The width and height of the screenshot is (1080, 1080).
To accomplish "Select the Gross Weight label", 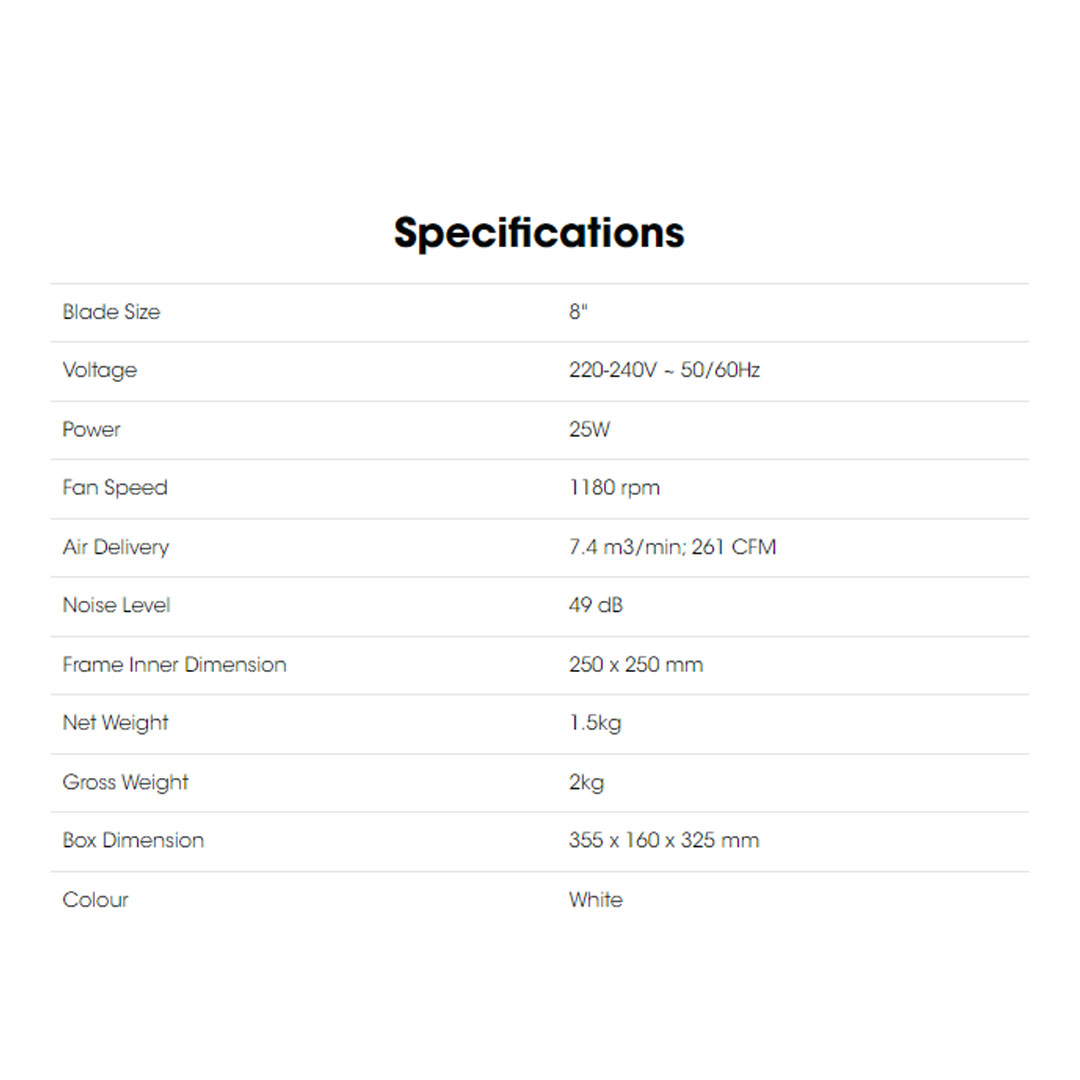I will [125, 782].
